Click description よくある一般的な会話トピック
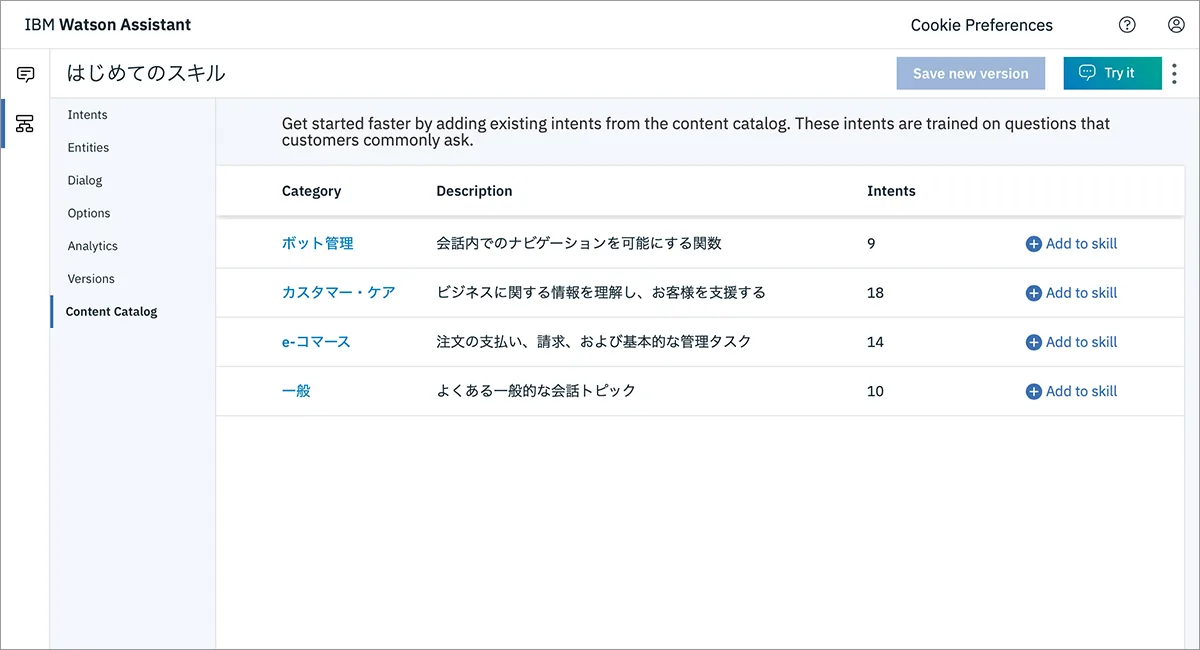 [536, 391]
